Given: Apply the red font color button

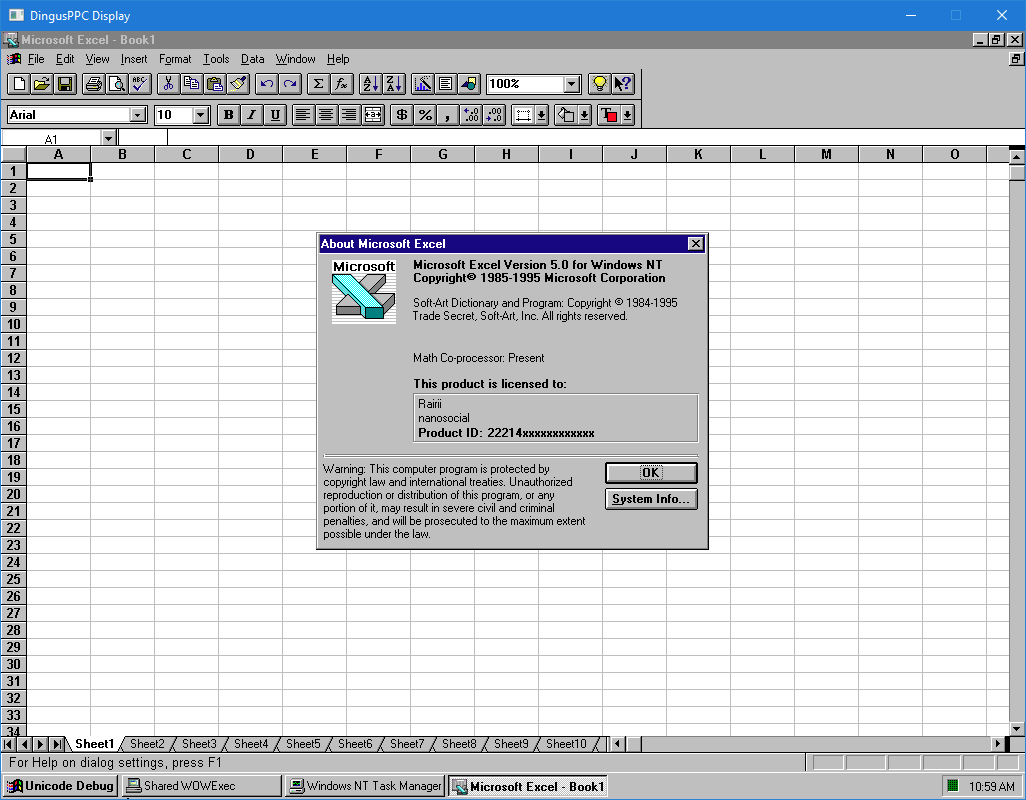Looking at the screenshot, I should 608,115.
